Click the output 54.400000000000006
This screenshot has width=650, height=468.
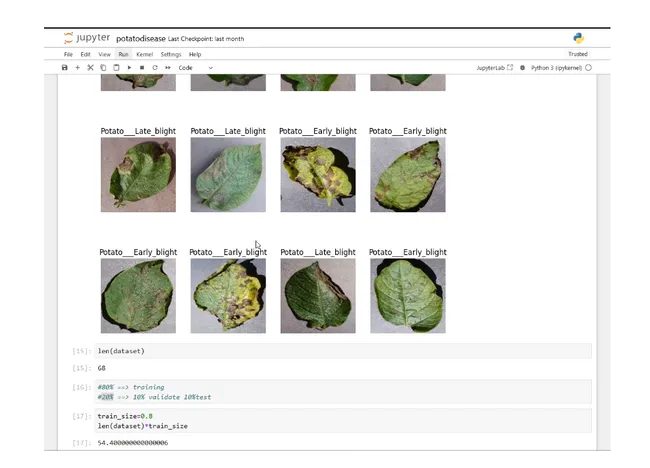click(133, 443)
